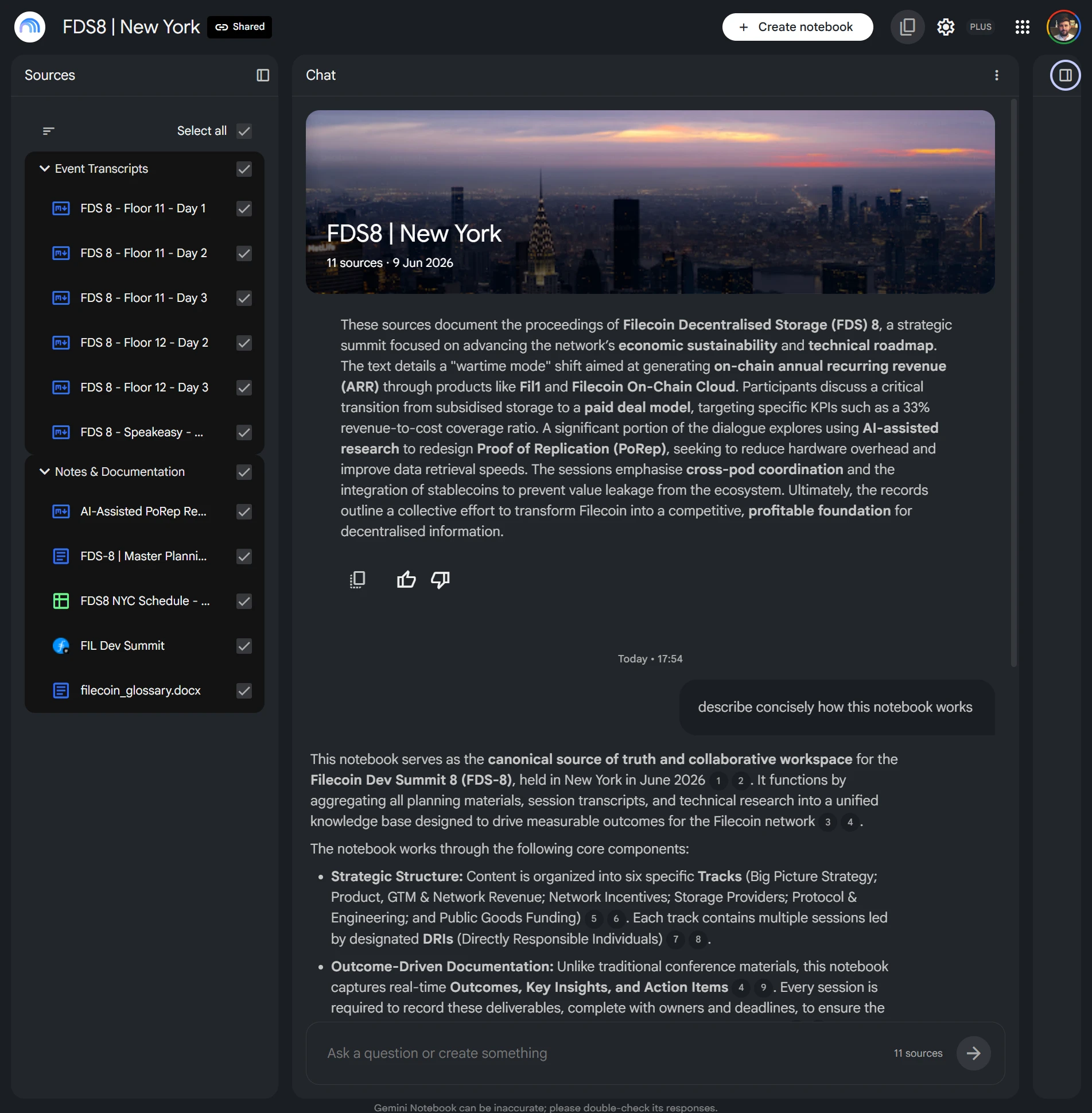Click markdown icon for AI-Assisted PoRep source
This screenshot has width=1092, height=1113.
(x=61, y=511)
